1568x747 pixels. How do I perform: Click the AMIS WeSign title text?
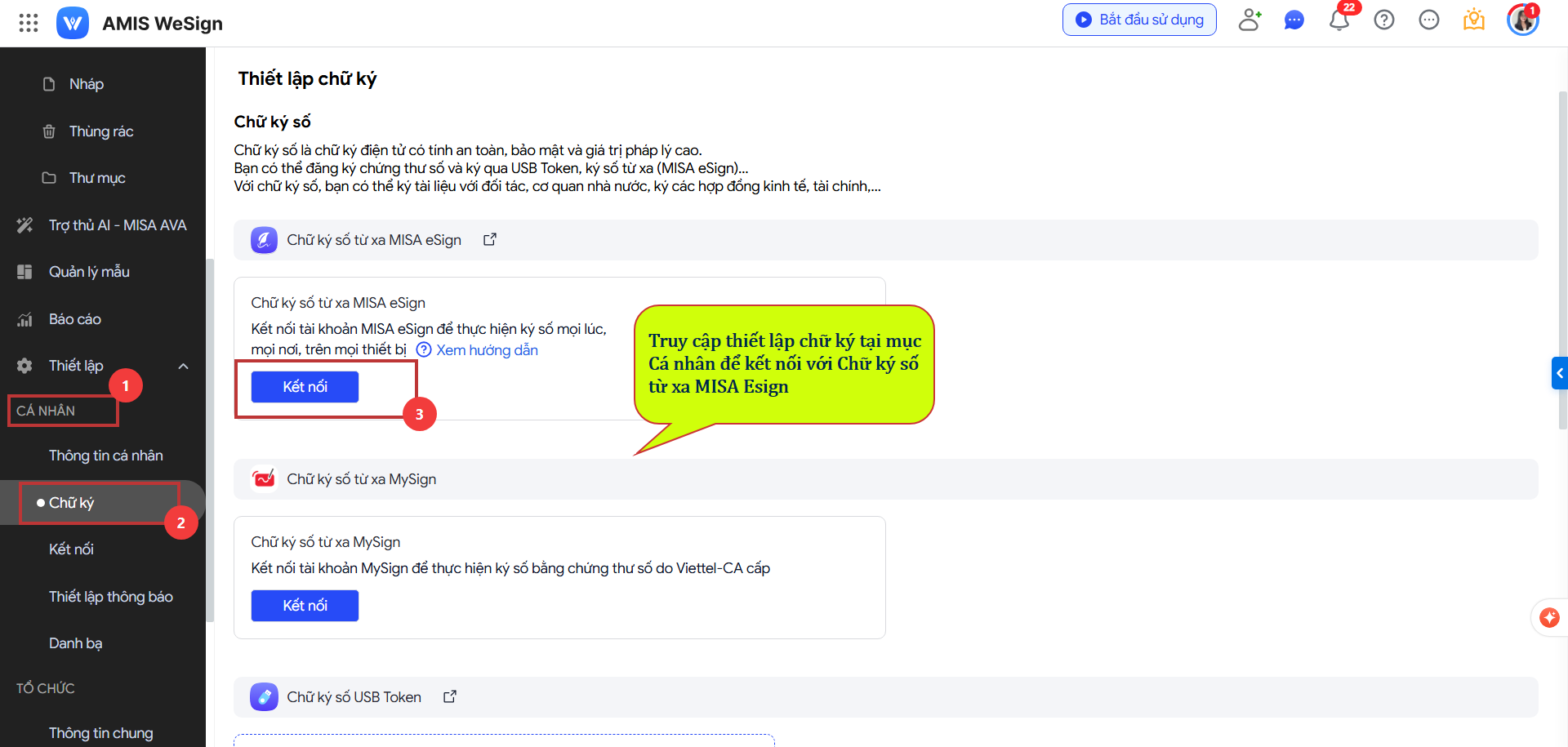coord(163,24)
